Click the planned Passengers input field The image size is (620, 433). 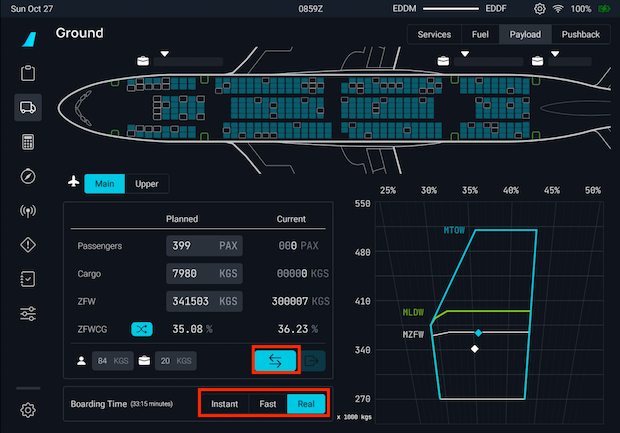203,246
